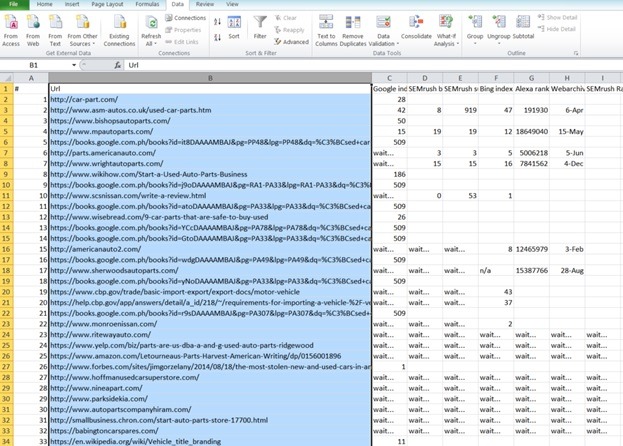The height and width of the screenshot is (446, 623).
Task: Open Existing Connections
Action: coord(119,31)
